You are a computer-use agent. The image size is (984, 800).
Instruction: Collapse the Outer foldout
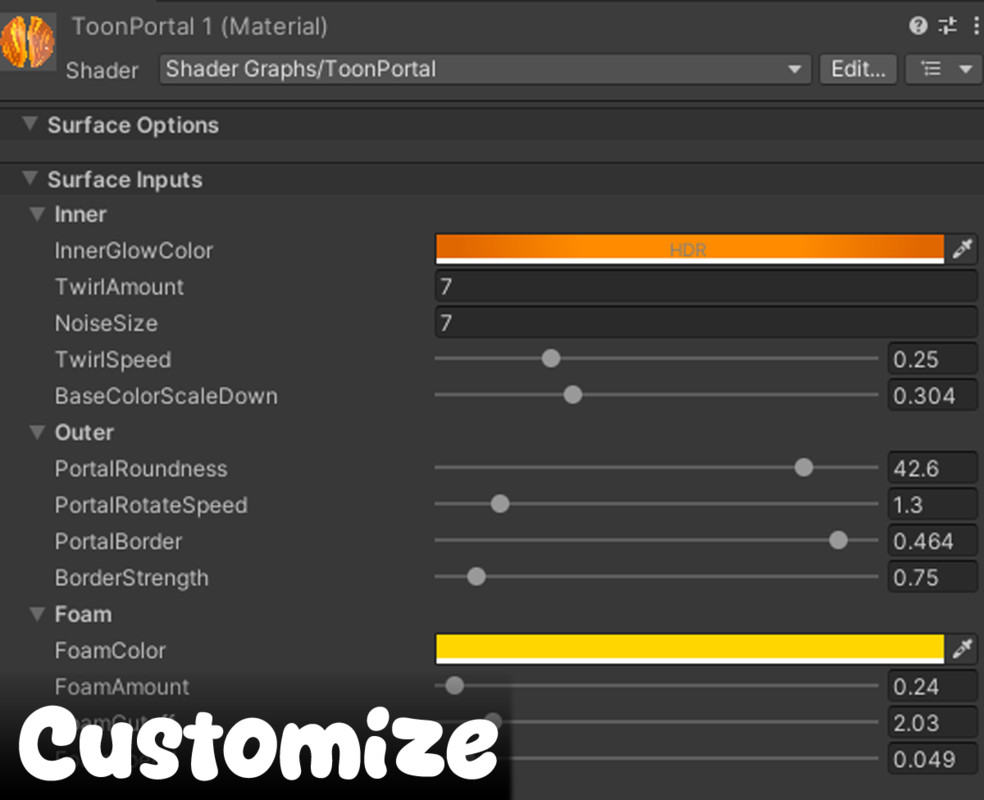(37, 432)
